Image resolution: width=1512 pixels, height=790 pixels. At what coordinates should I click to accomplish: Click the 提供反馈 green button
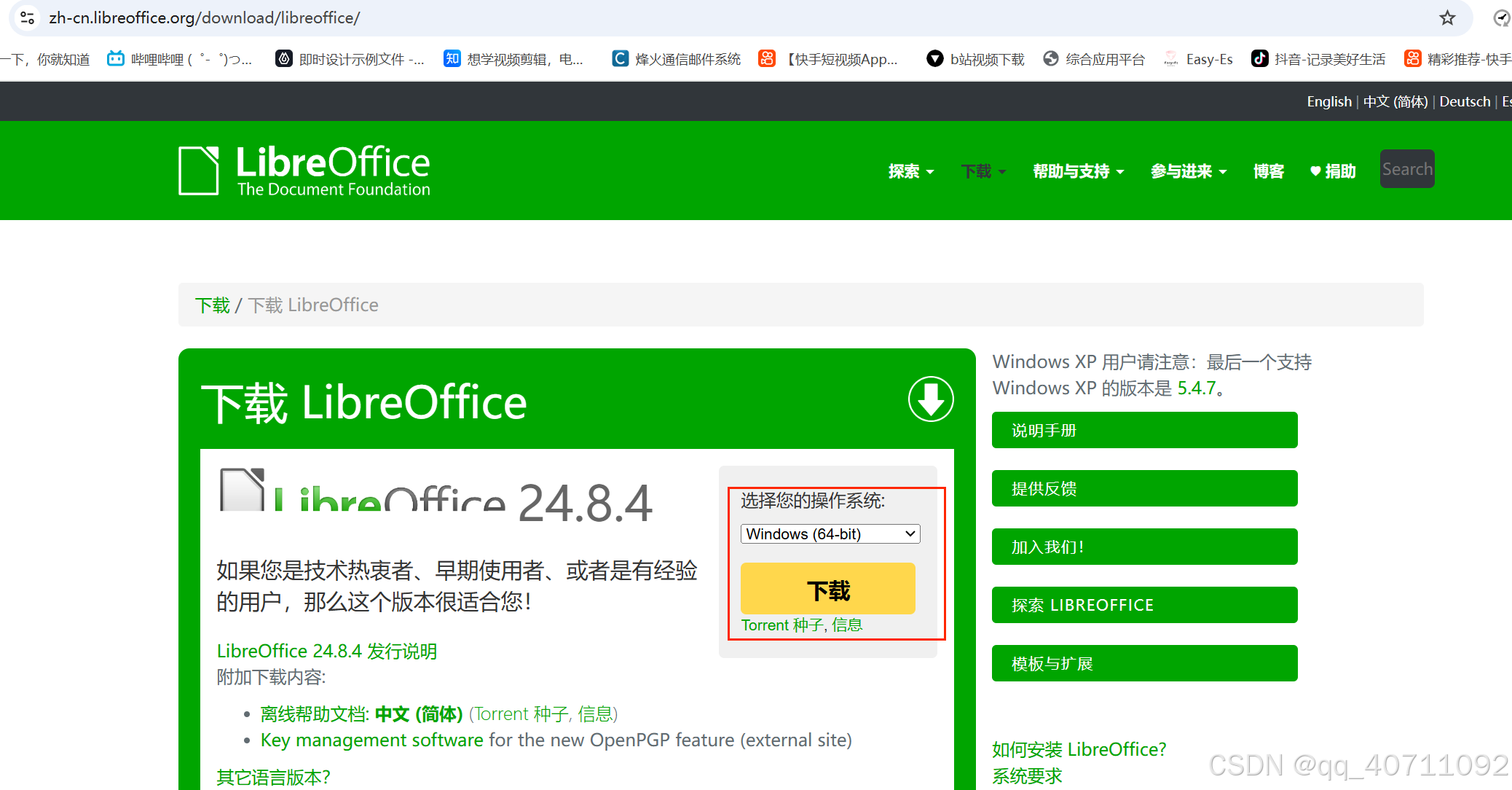click(1144, 488)
